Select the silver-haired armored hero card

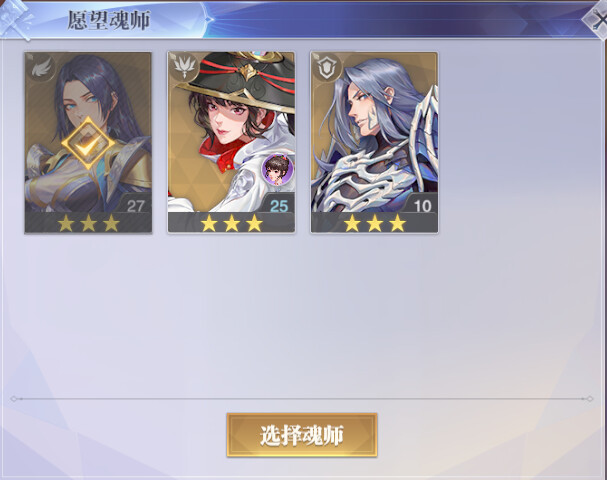tap(374, 142)
